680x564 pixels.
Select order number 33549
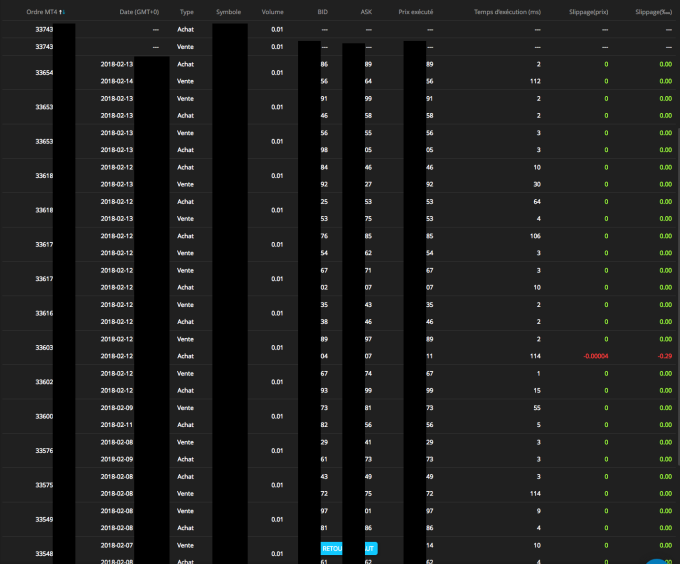pyautogui.click(x=44, y=519)
